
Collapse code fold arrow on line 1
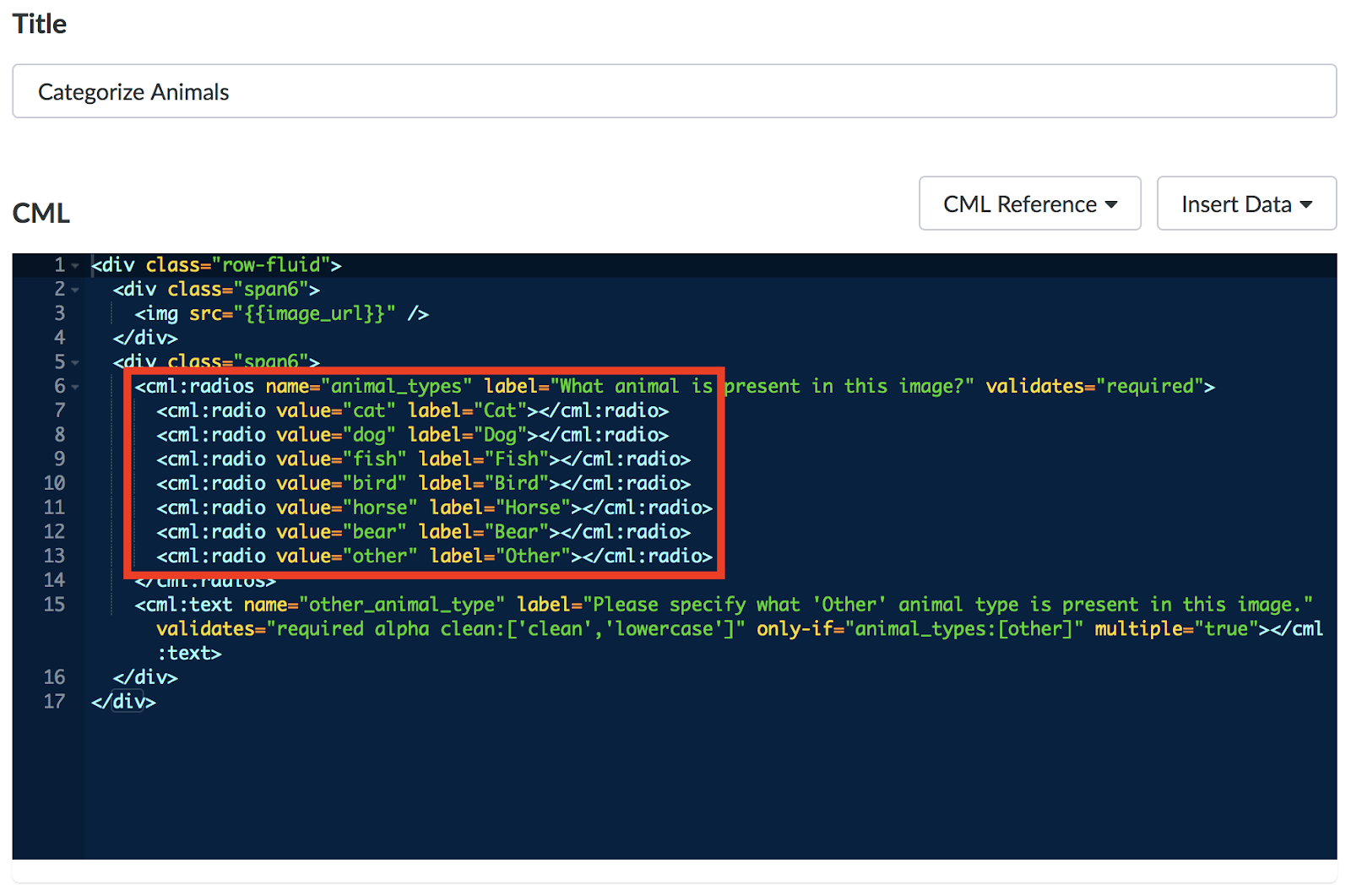pyautogui.click(x=75, y=266)
